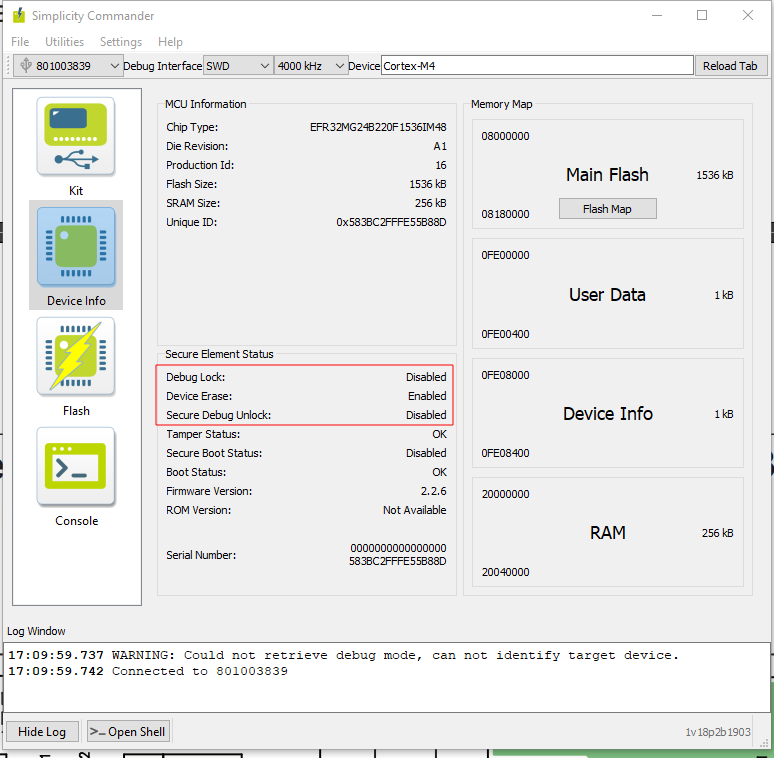Click the Flash Map button

click(x=607, y=209)
